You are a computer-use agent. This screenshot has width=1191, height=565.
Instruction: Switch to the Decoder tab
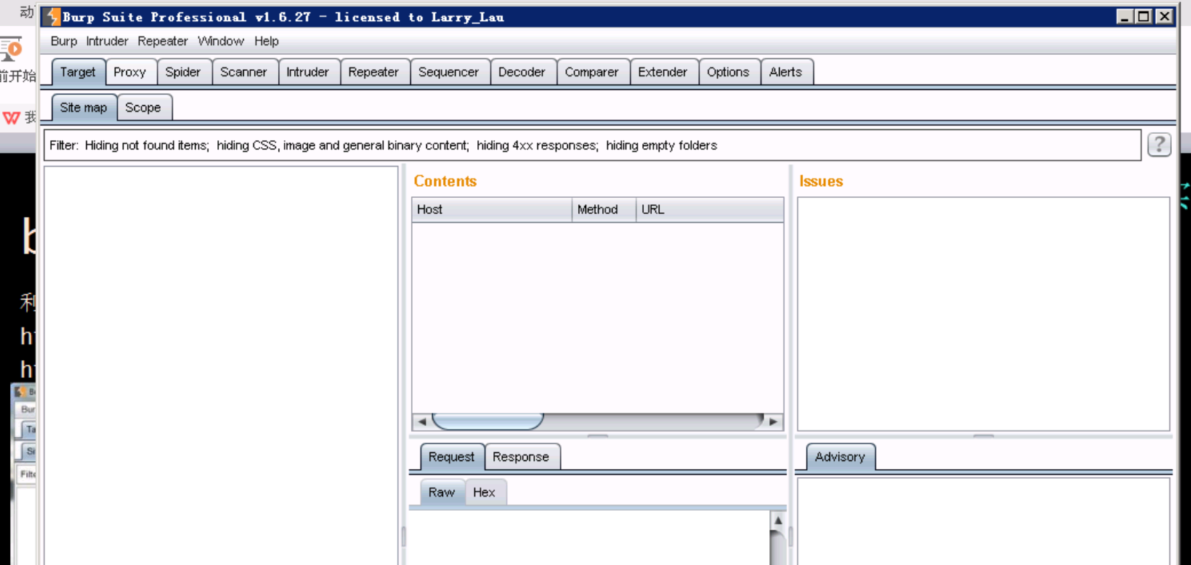point(522,72)
